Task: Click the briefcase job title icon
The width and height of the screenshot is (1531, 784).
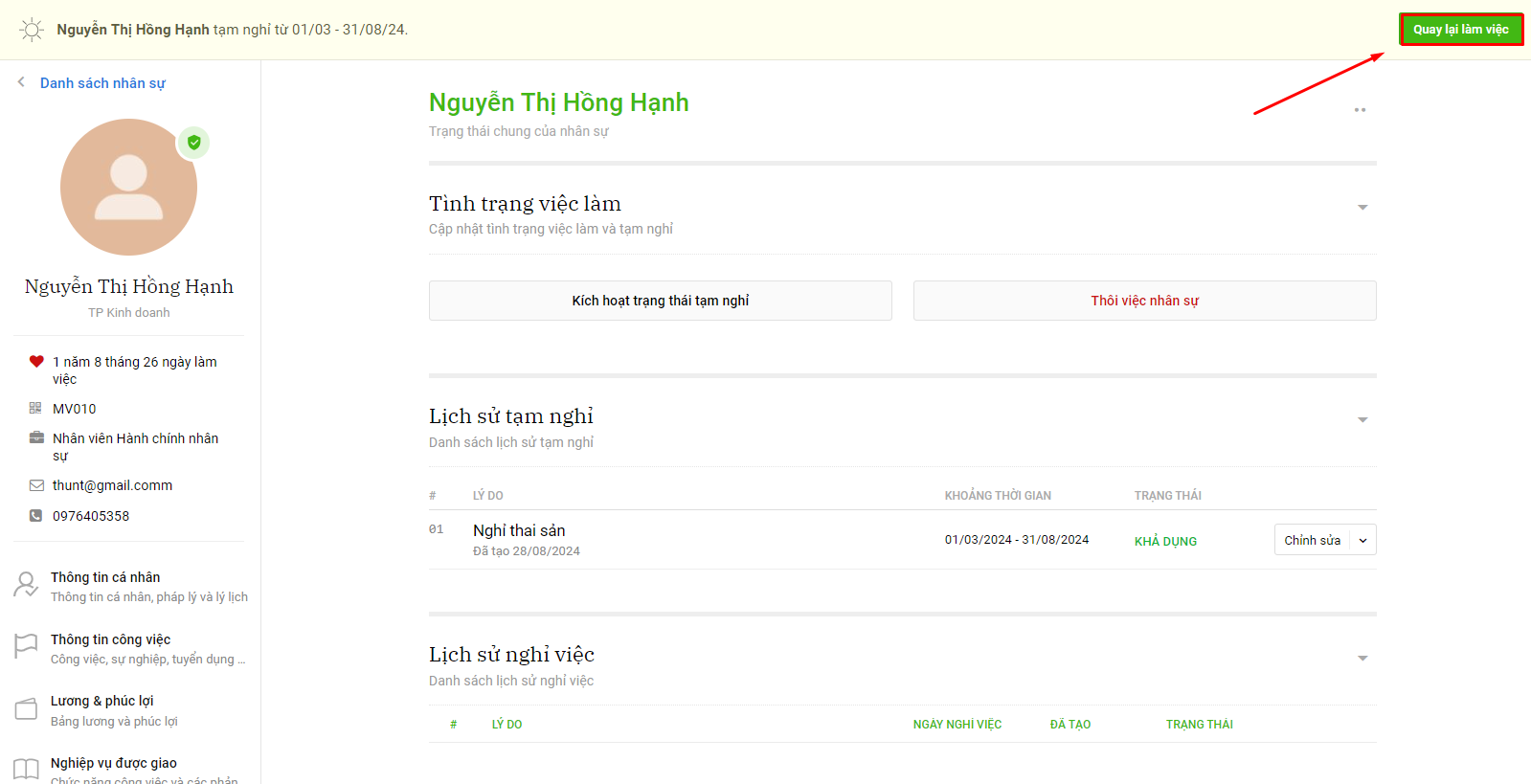Action: [x=36, y=437]
